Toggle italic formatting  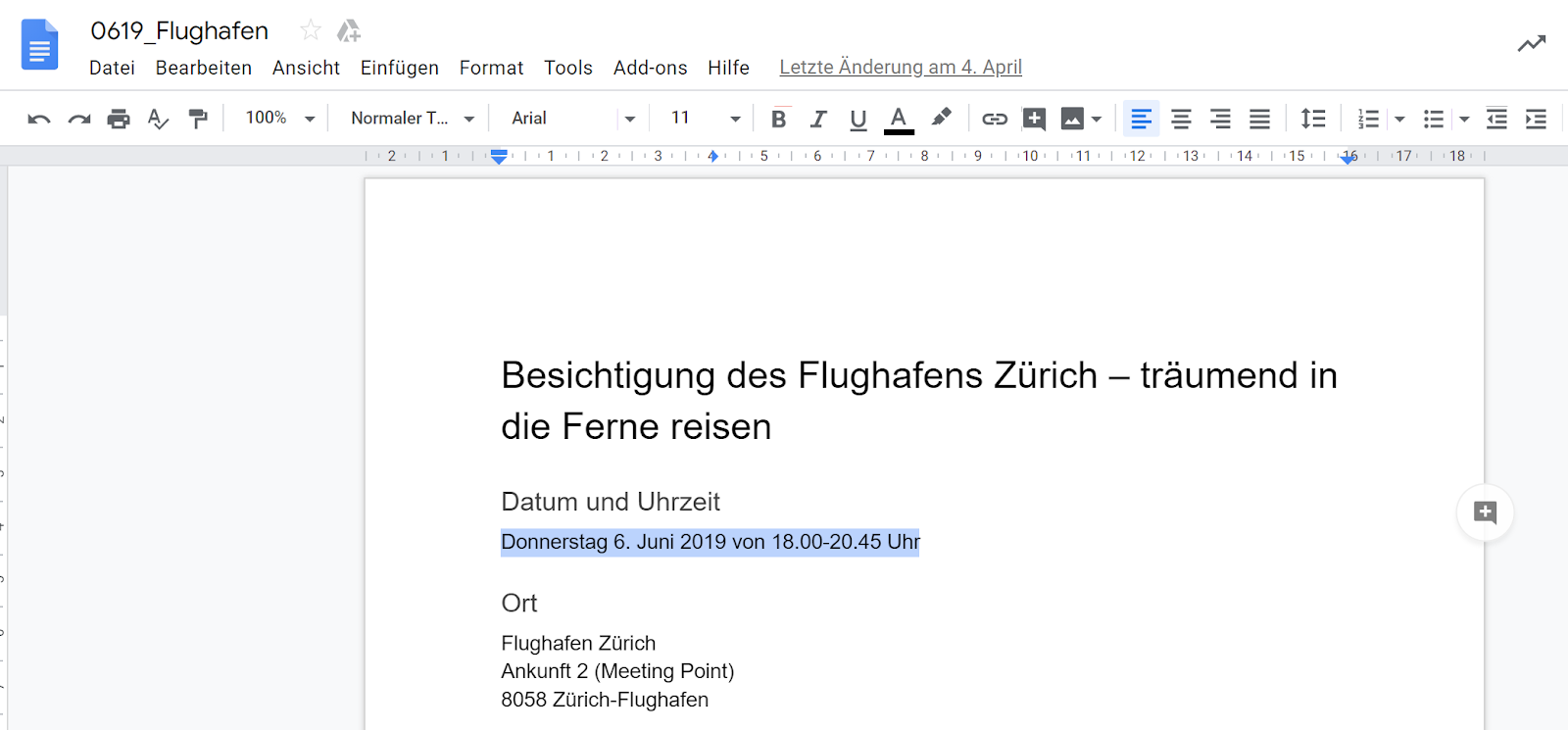click(x=818, y=119)
